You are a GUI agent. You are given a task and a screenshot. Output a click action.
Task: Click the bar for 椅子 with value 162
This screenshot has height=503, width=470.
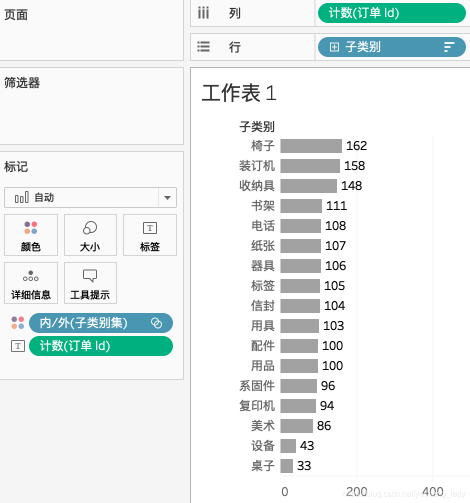[x=311, y=146]
